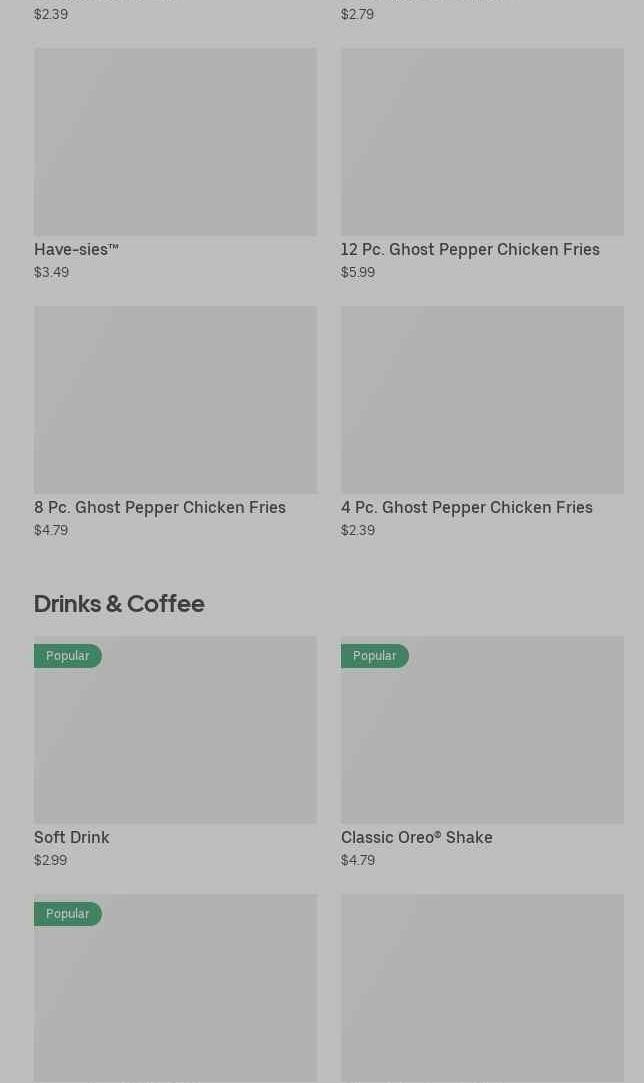This screenshot has width=644, height=1083.
Task: Open the 8 Pc. Ghost Pepper Chicken Fries image
Action: [x=175, y=400]
